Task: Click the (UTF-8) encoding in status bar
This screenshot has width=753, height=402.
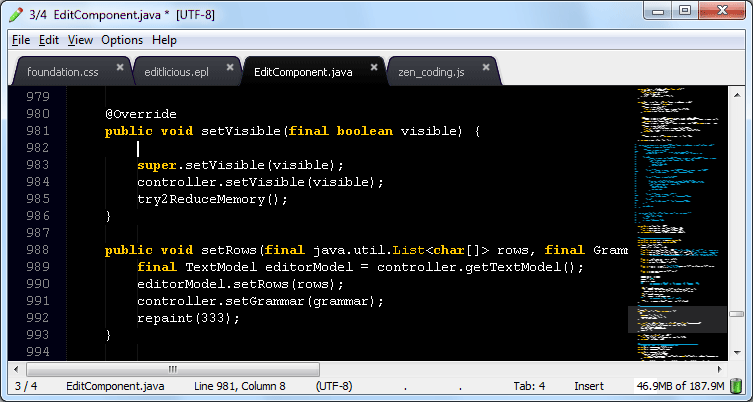Action: point(333,386)
